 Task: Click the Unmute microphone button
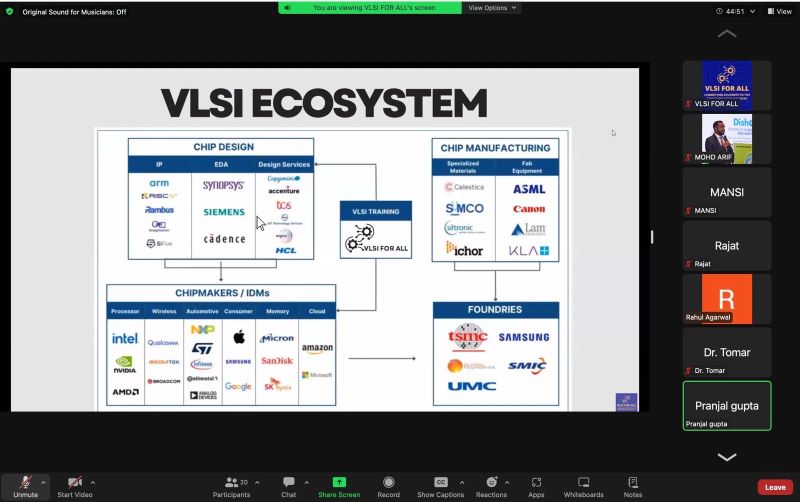click(x=26, y=487)
